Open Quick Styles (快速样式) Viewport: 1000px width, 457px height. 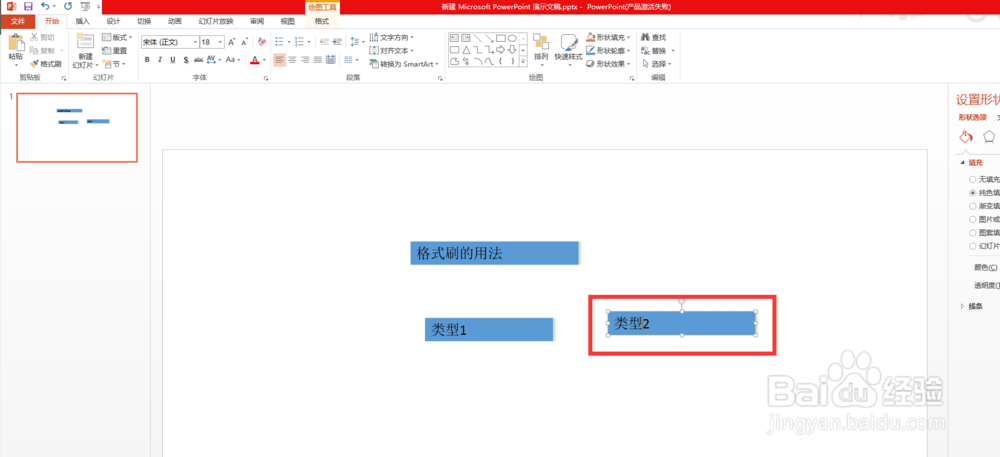[568, 48]
